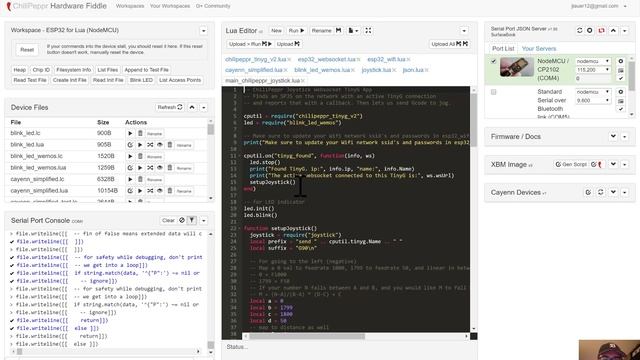Click the edit icon for blink_led.lua

click(130, 145)
